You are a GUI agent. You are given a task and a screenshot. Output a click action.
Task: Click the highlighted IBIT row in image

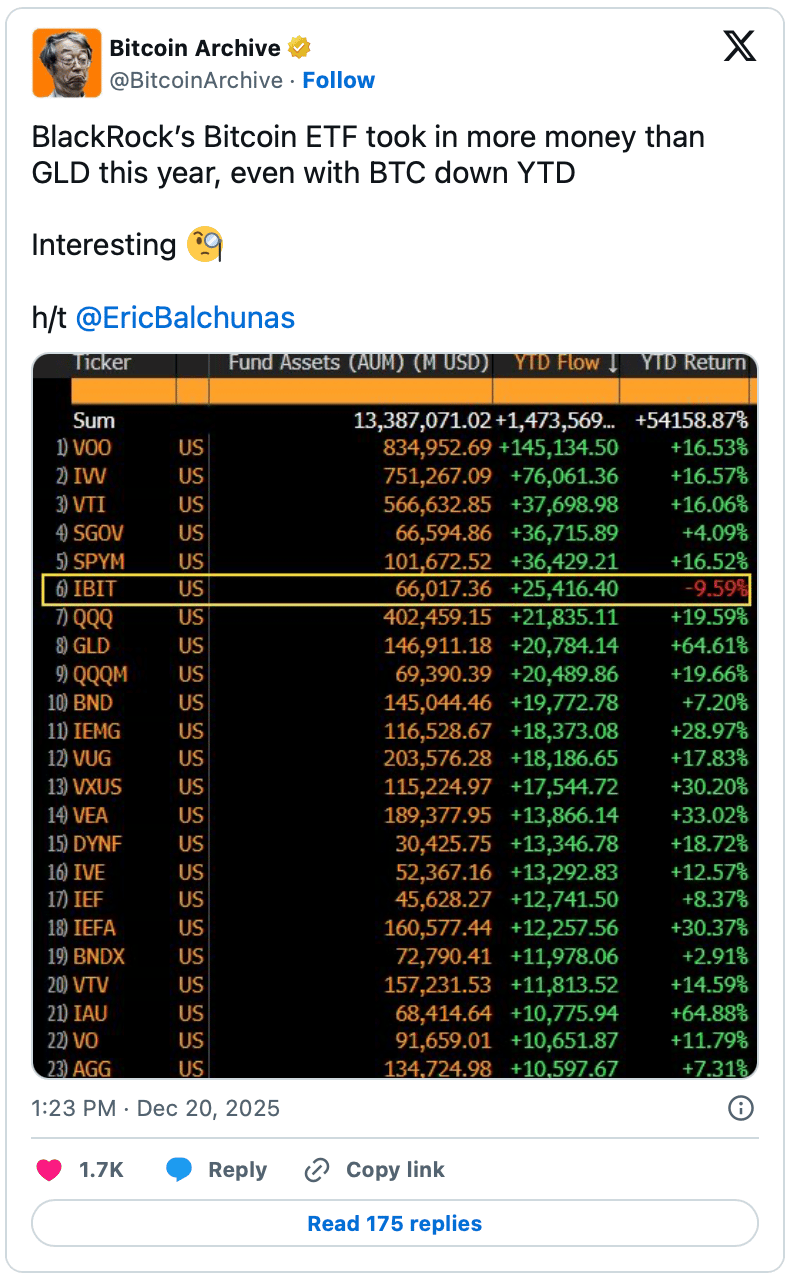pyautogui.click(x=395, y=590)
